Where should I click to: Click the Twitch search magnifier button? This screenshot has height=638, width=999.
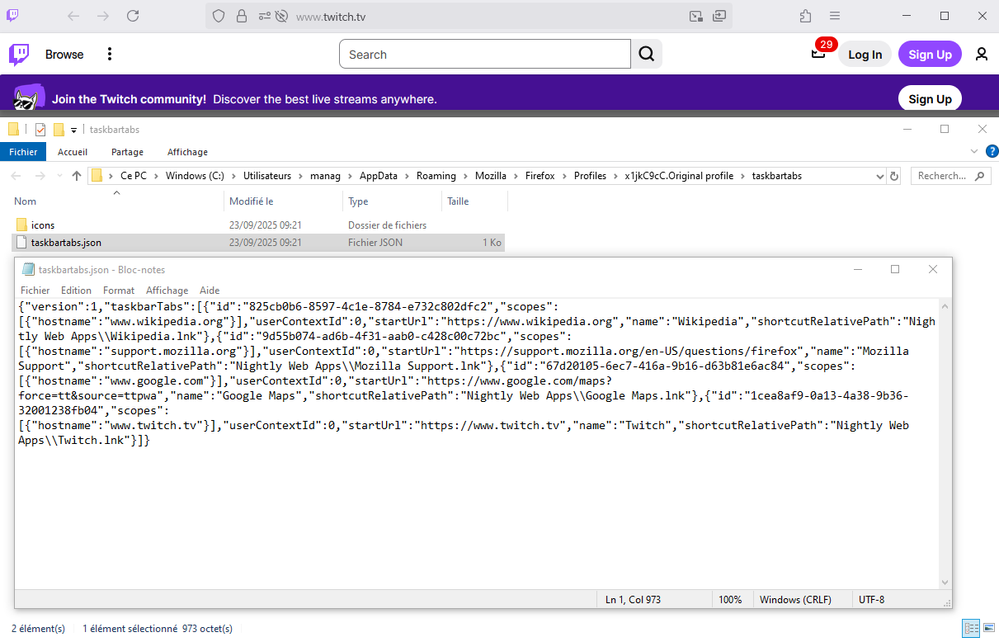647,54
